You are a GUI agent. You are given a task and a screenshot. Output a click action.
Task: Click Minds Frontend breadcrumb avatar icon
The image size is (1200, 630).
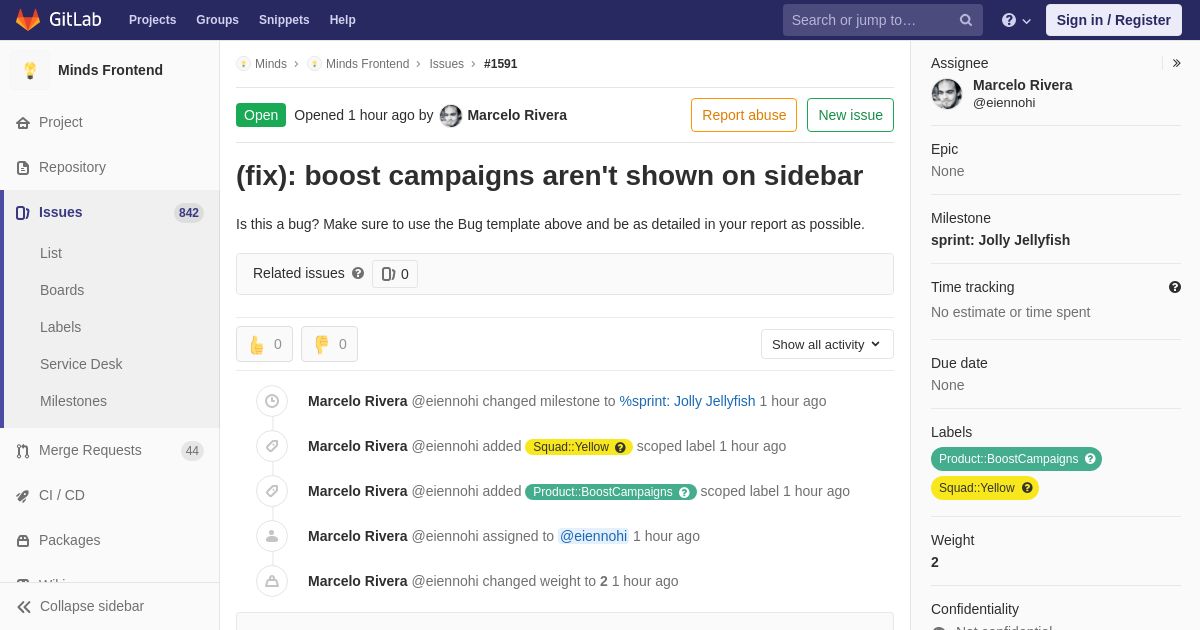(x=314, y=64)
